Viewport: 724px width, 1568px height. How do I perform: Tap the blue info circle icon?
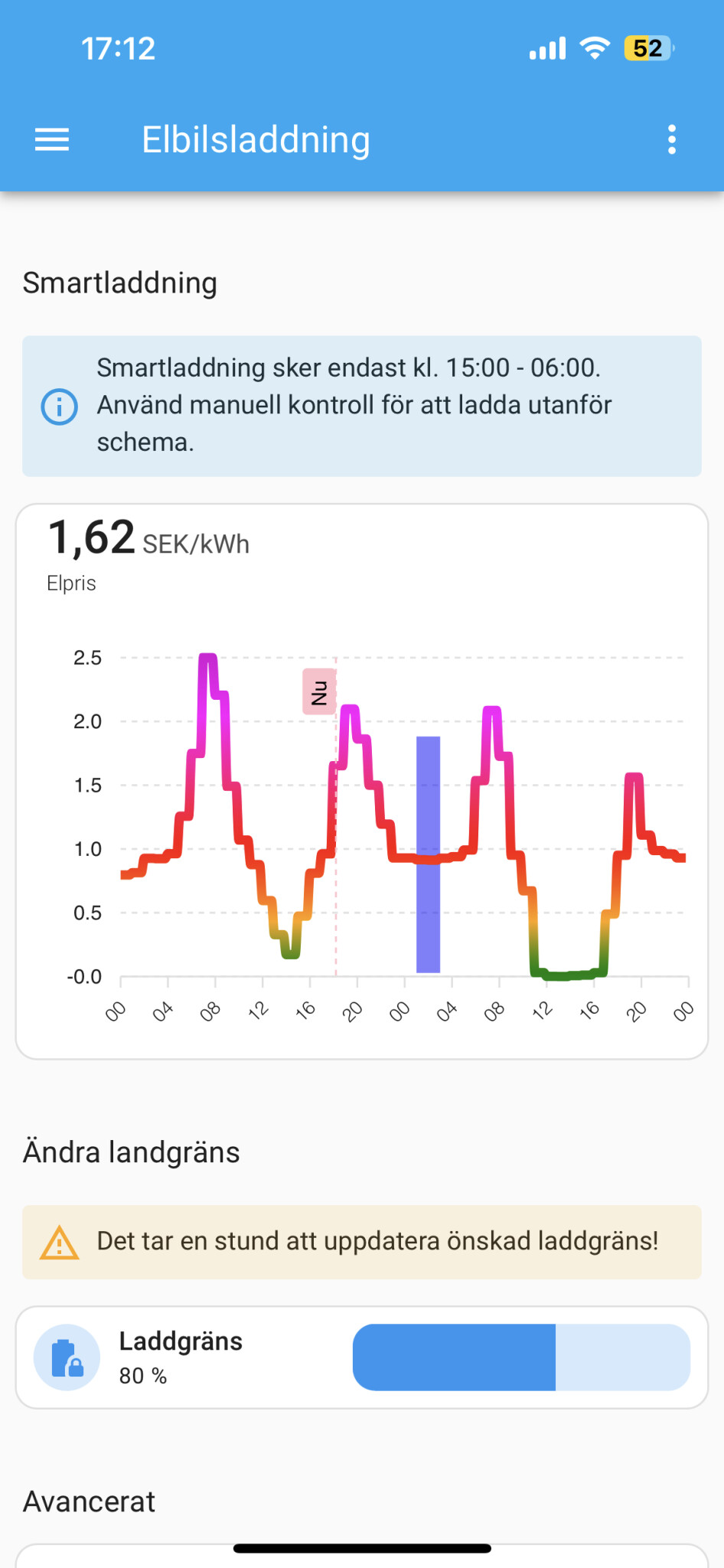(x=59, y=407)
